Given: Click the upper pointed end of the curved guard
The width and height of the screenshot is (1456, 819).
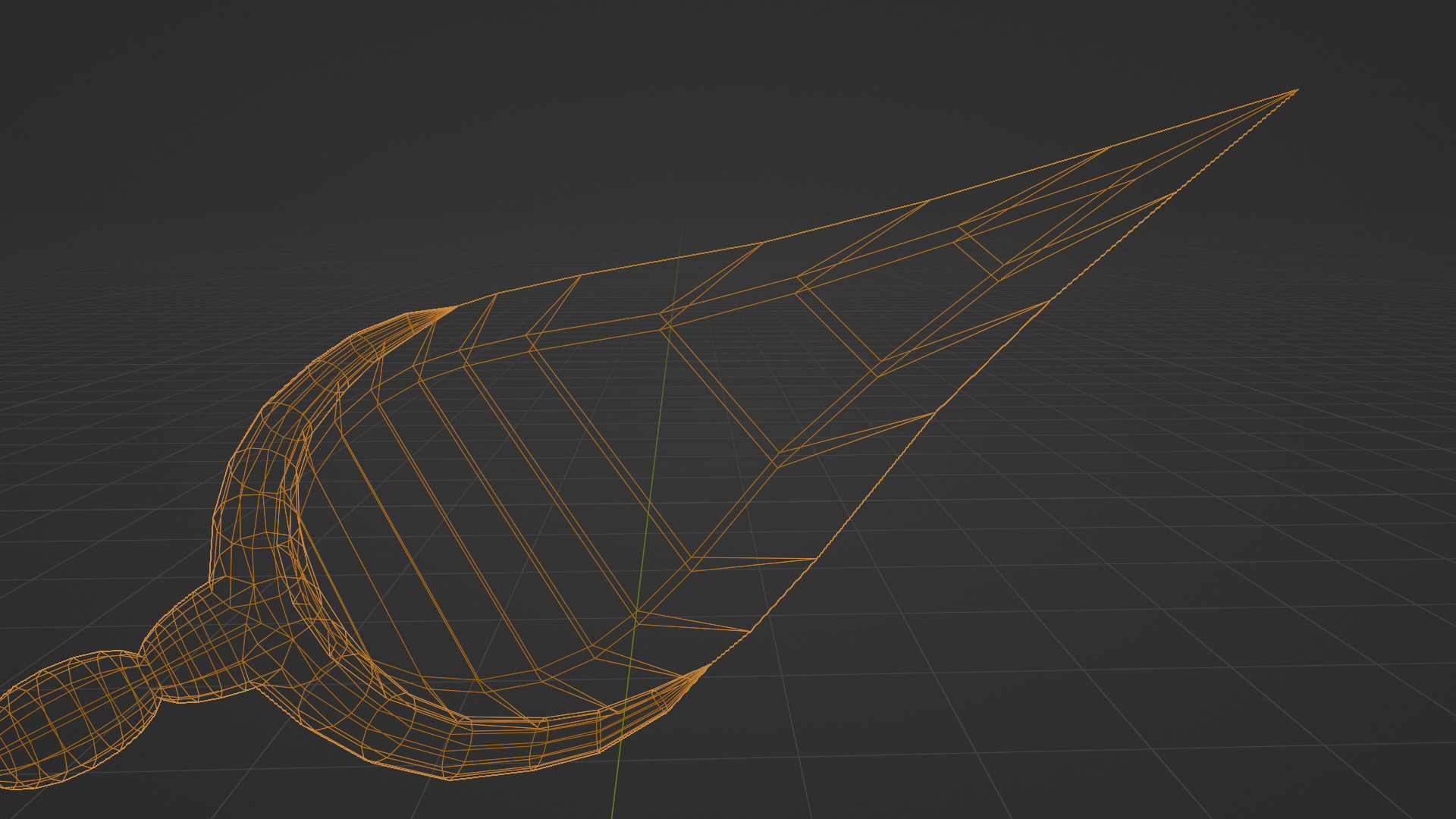Looking at the screenshot, I should point(455,306).
